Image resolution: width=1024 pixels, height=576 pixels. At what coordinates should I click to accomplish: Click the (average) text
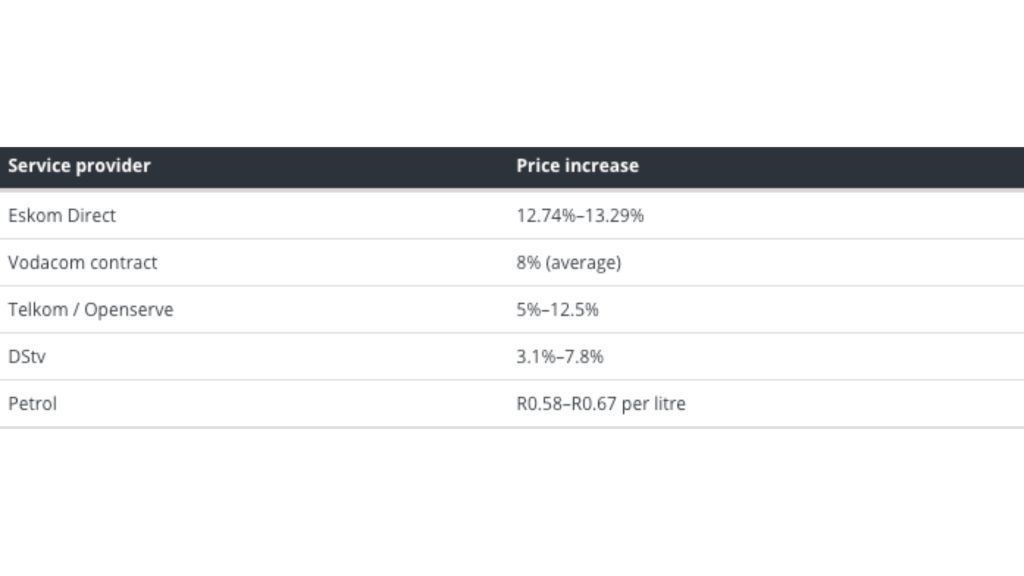tap(583, 262)
